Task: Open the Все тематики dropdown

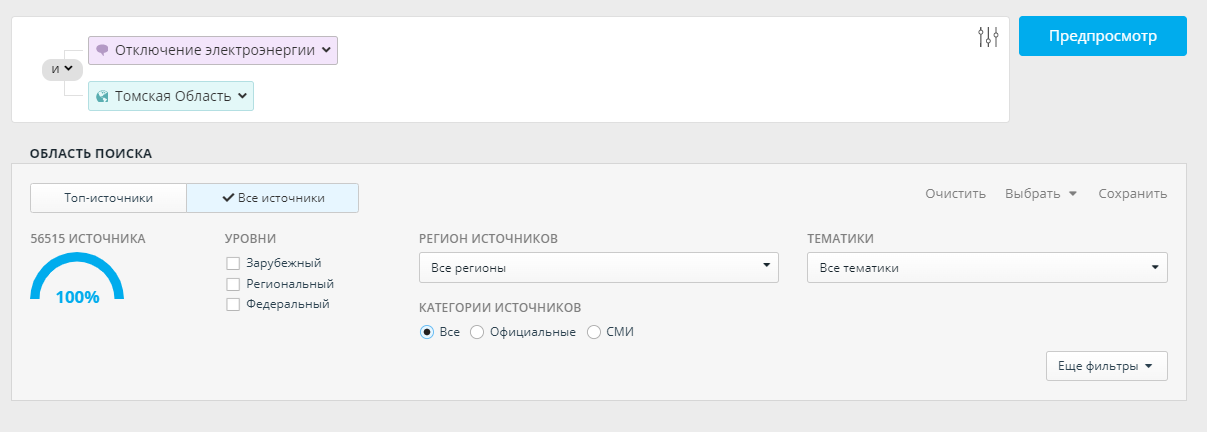Action: point(987,268)
